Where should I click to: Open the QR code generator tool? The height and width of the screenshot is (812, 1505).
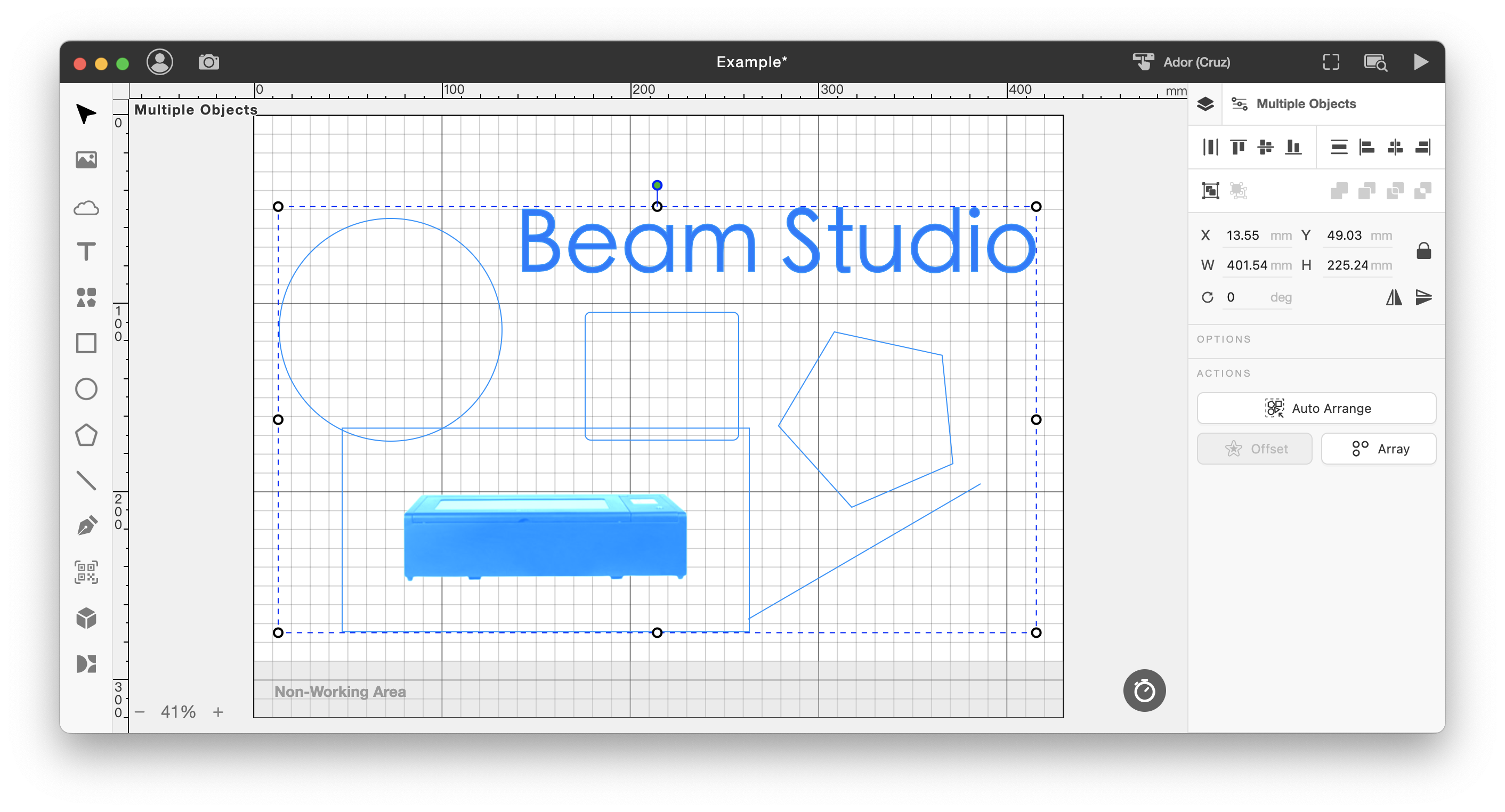(86, 572)
